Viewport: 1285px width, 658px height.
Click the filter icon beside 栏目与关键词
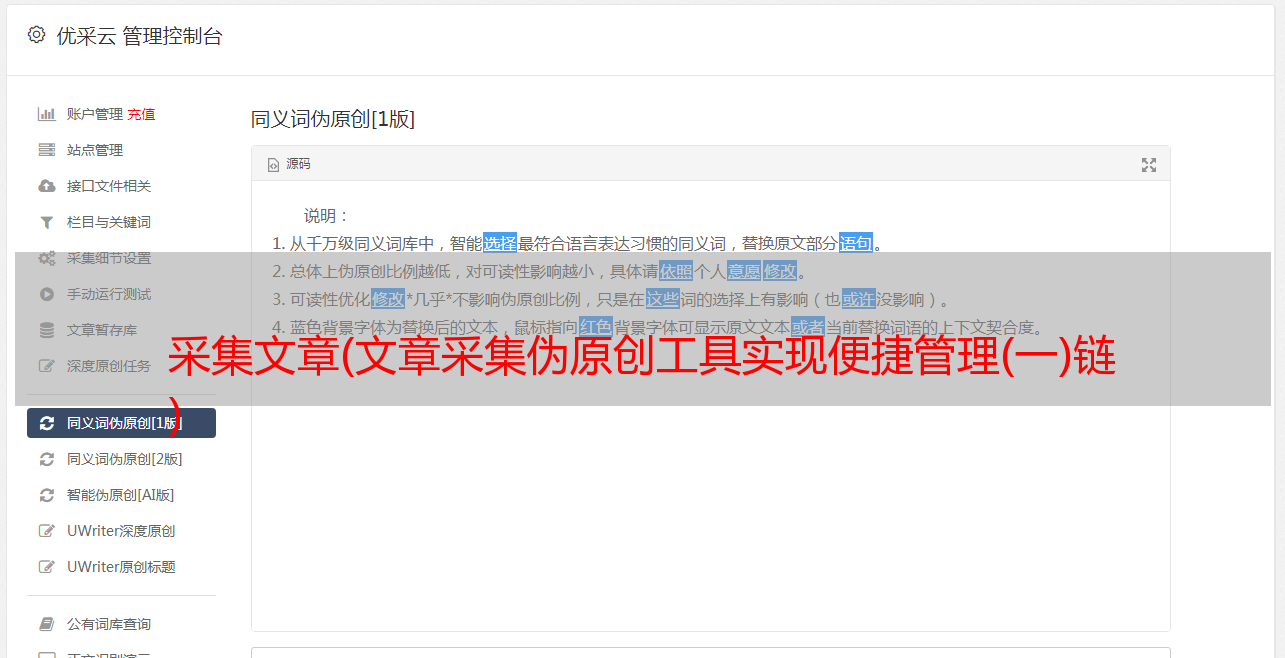pos(46,222)
